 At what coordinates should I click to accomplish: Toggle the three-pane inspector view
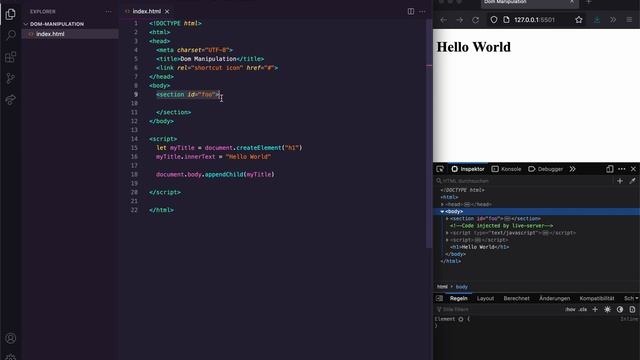click(x=439, y=298)
